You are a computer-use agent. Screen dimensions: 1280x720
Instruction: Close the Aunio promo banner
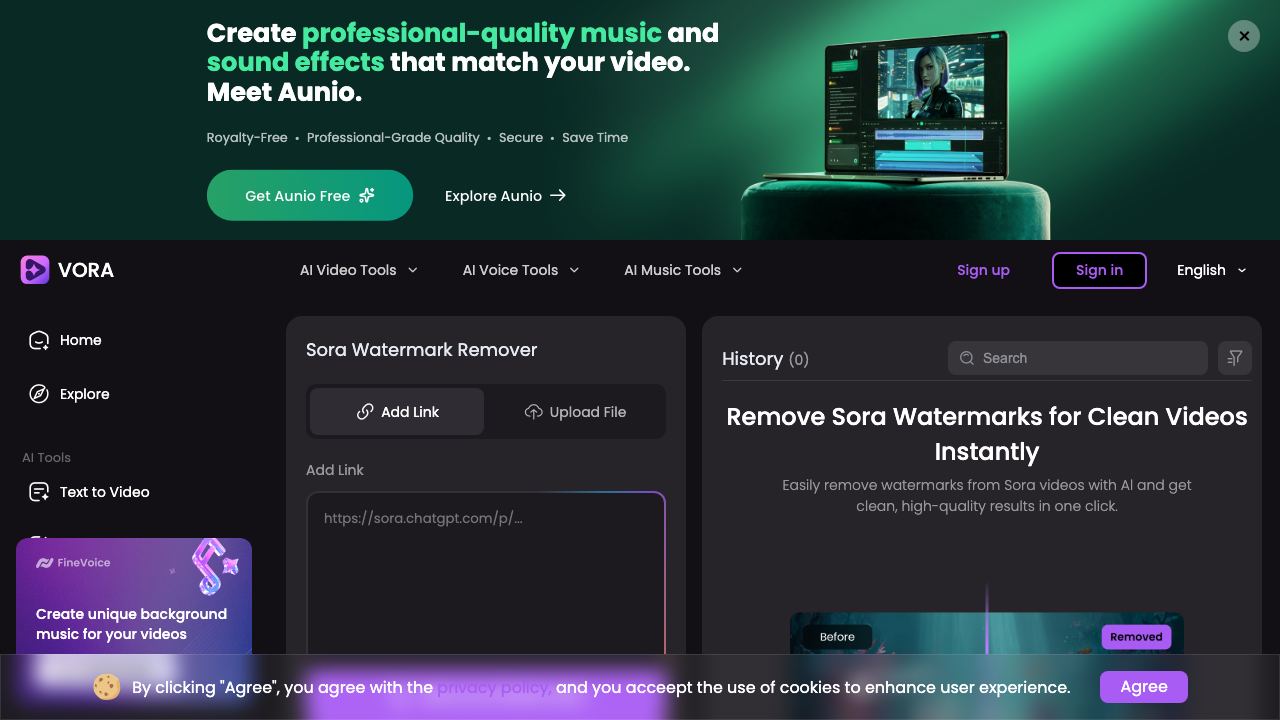[1244, 36]
